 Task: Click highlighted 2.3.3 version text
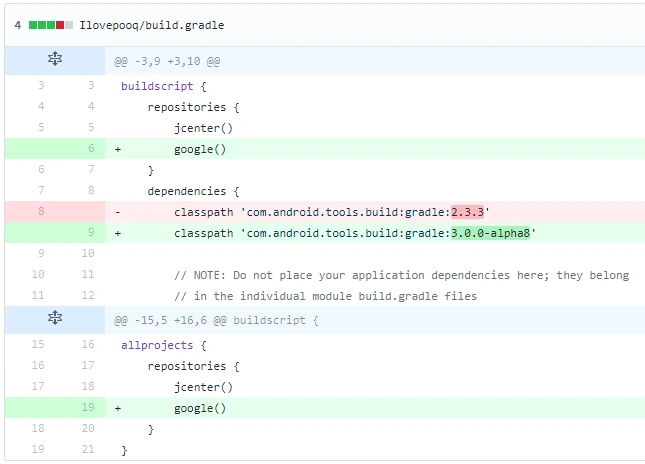(x=467, y=212)
